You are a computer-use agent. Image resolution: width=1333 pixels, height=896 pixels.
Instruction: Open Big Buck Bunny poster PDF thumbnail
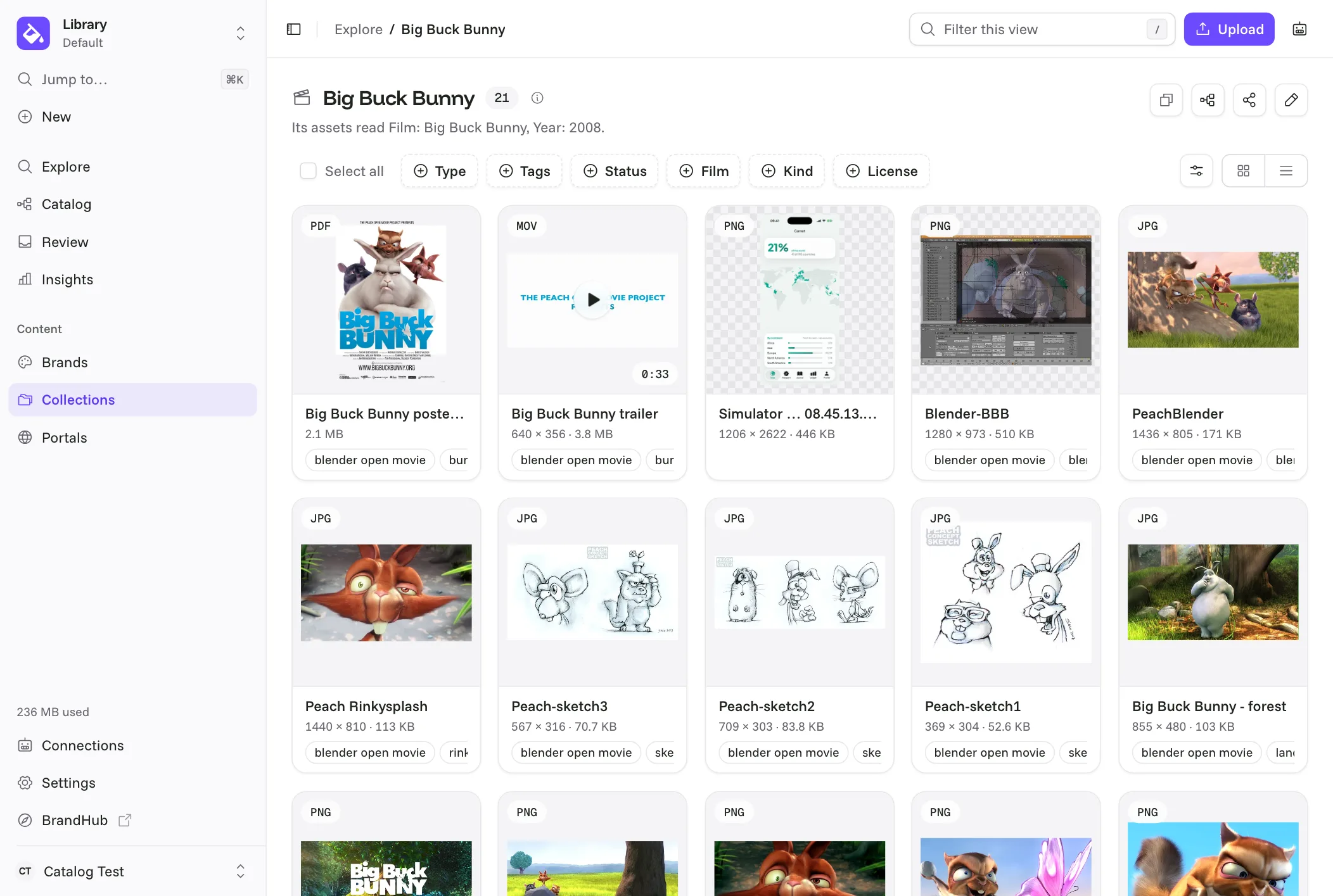pos(386,300)
